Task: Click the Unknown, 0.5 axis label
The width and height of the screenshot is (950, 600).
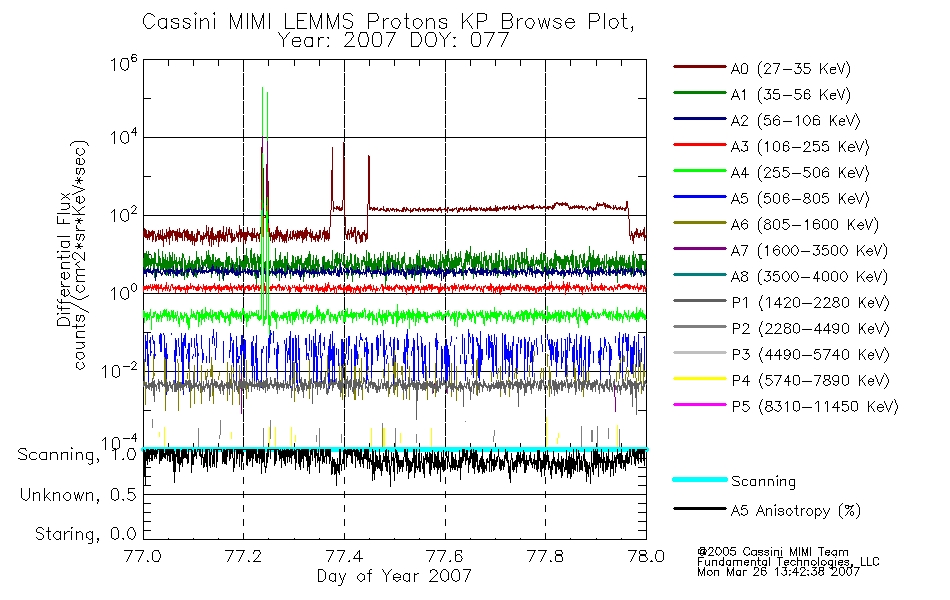Action: 78,495
